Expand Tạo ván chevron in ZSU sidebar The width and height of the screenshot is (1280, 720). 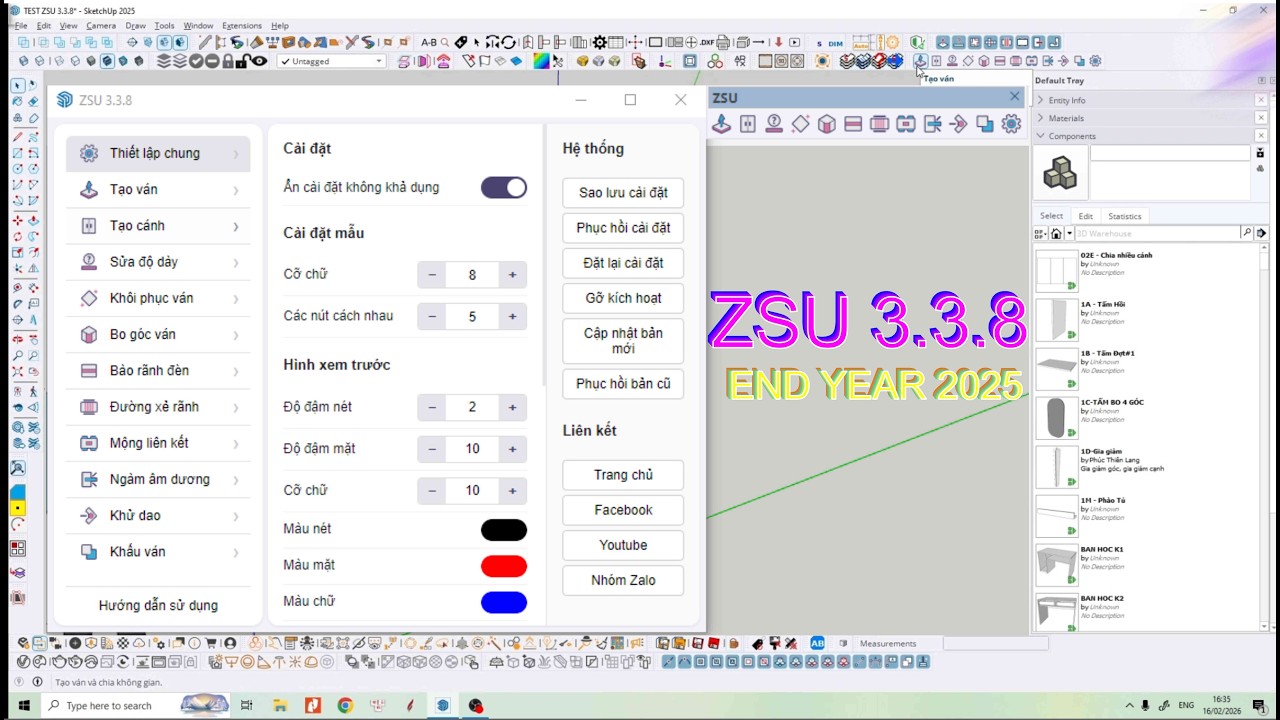pos(236,190)
